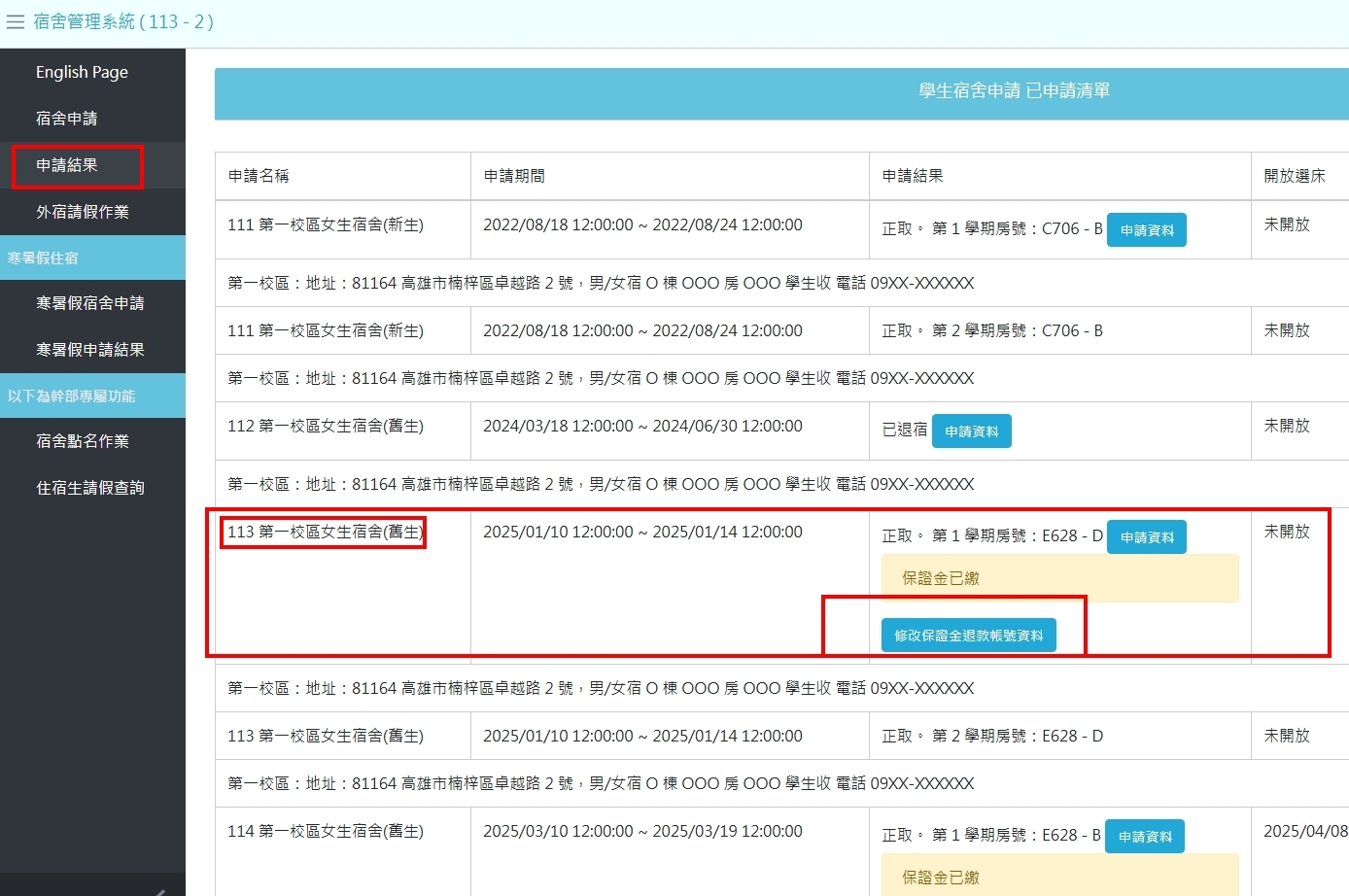Click 寒暑假住宿 section header in sidebar
The height and width of the screenshot is (896, 1349).
pos(92,258)
